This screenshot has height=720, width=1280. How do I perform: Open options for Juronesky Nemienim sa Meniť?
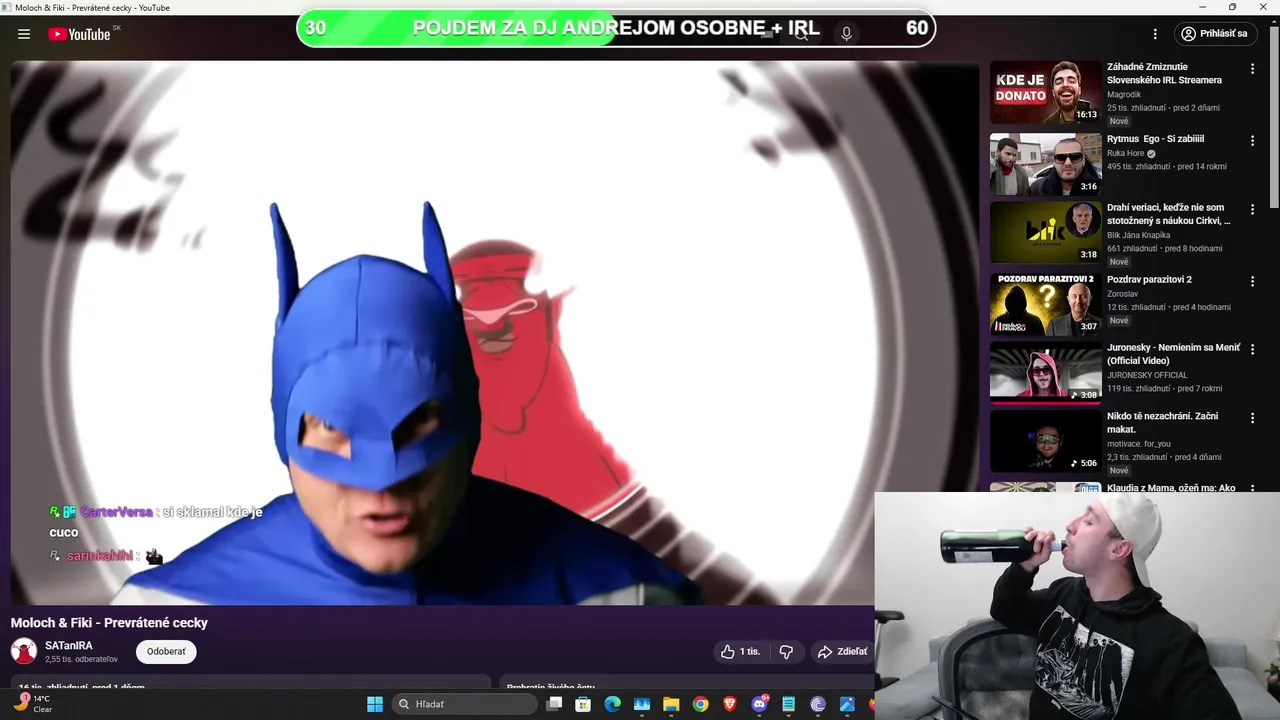[1252, 350]
